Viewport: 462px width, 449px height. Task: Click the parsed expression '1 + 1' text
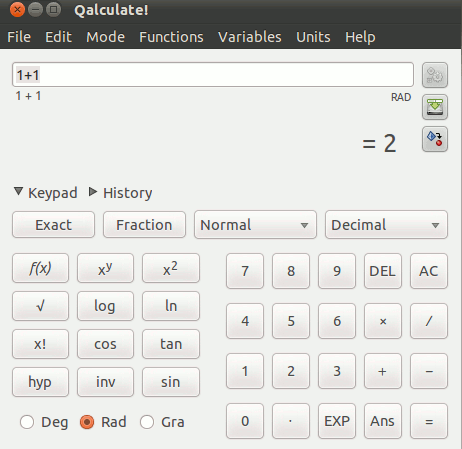point(28,96)
